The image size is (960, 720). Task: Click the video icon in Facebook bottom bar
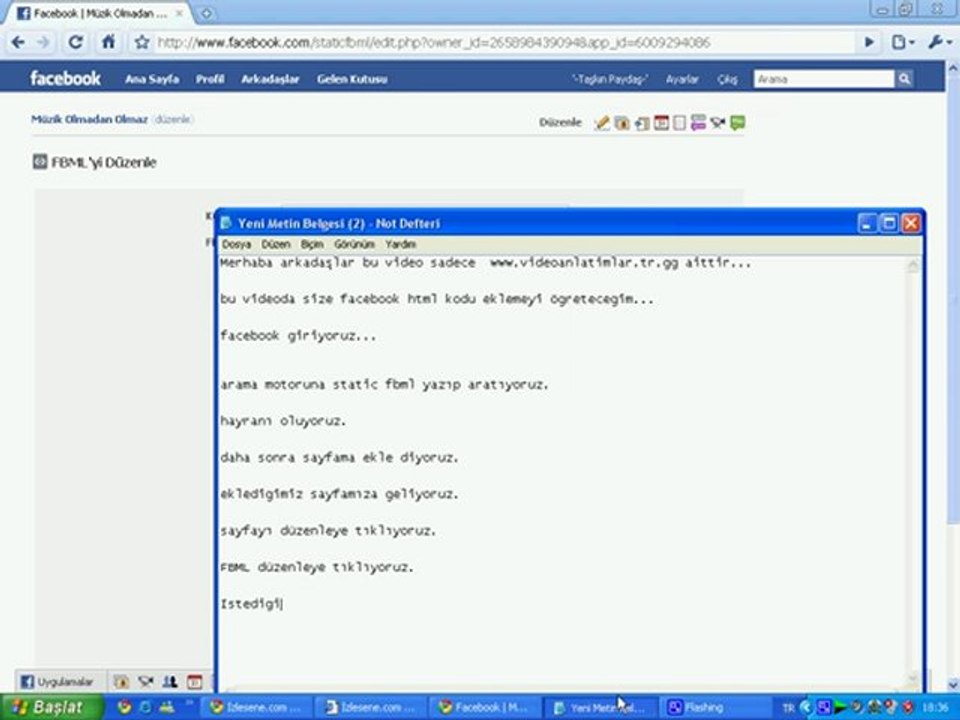point(145,681)
